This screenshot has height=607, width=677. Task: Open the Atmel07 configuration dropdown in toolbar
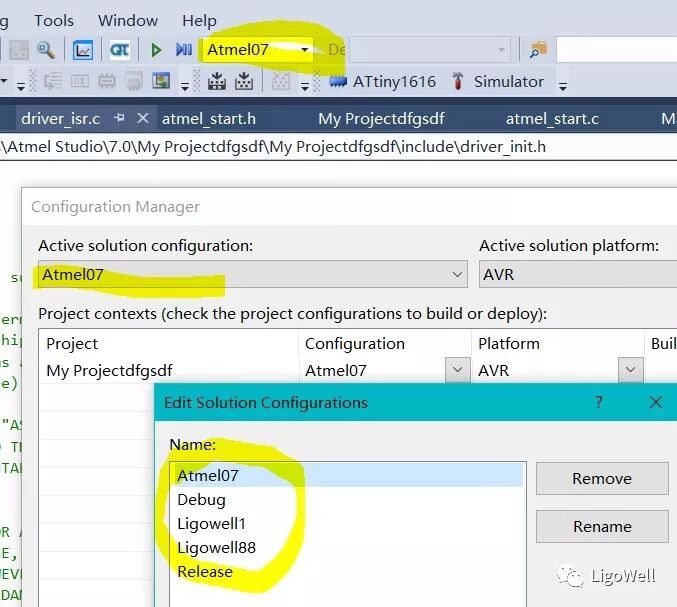coord(304,50)
